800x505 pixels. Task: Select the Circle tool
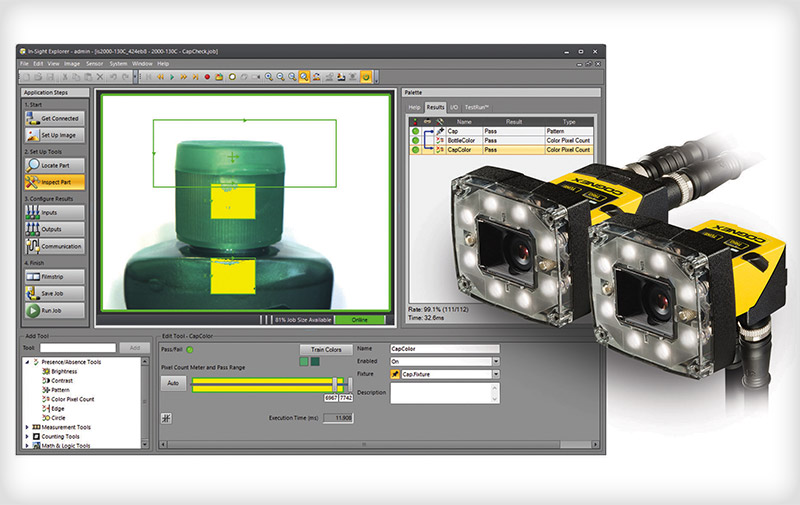pos(54,418)
